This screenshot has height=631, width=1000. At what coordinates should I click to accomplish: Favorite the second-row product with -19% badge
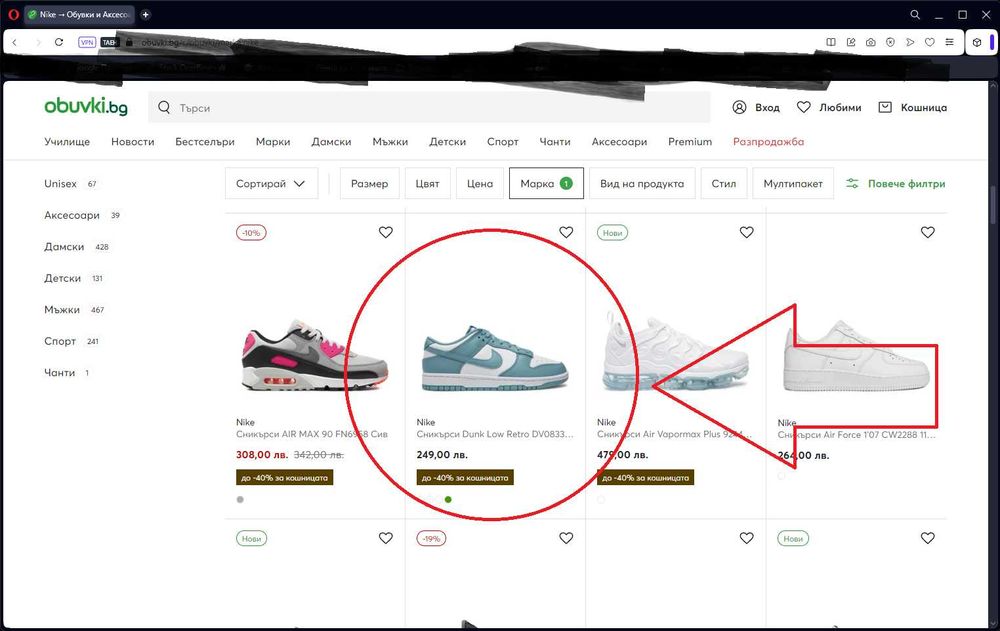pyautogui.click(x=566, y=538)
